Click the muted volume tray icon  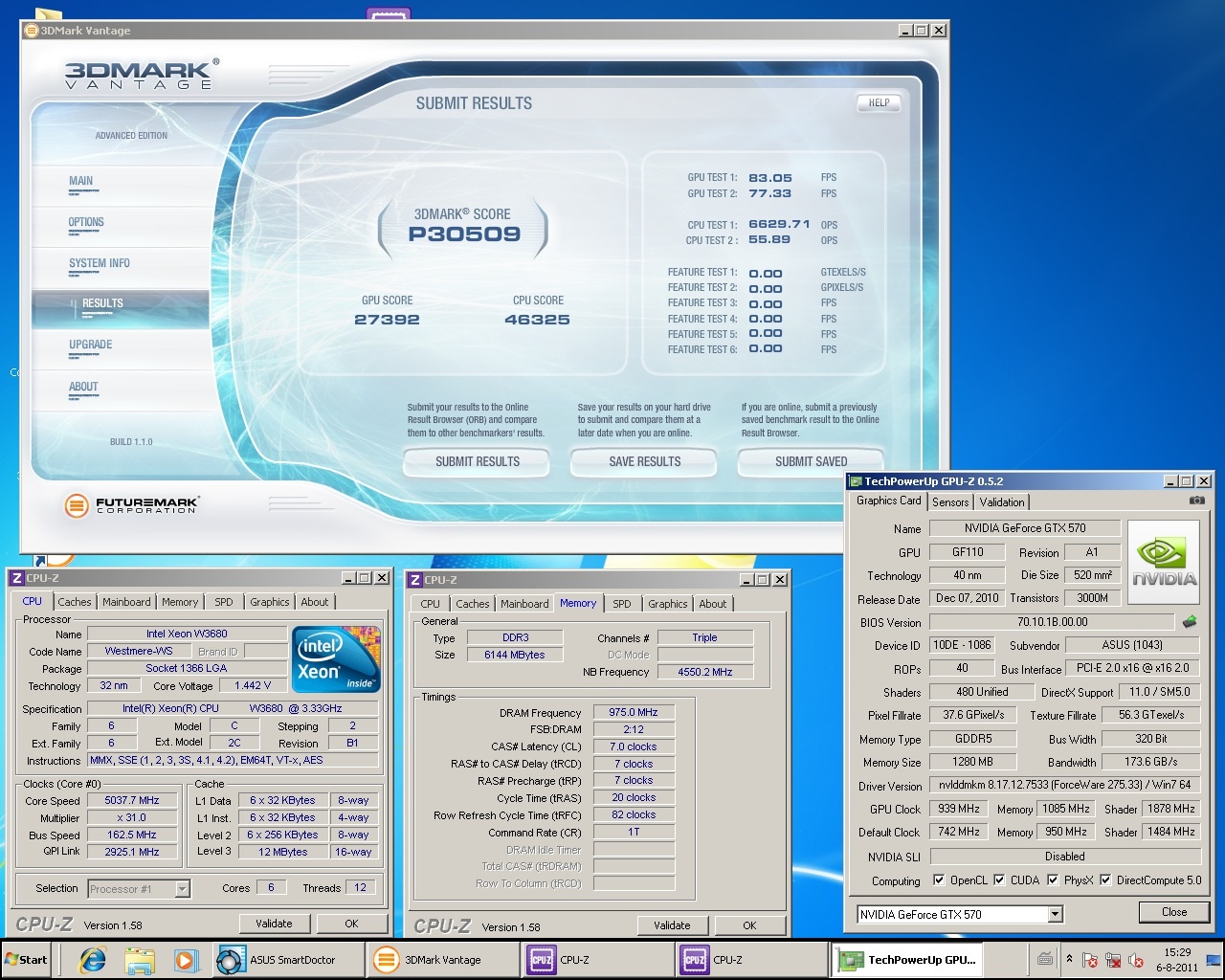[x=1136, y=960]
